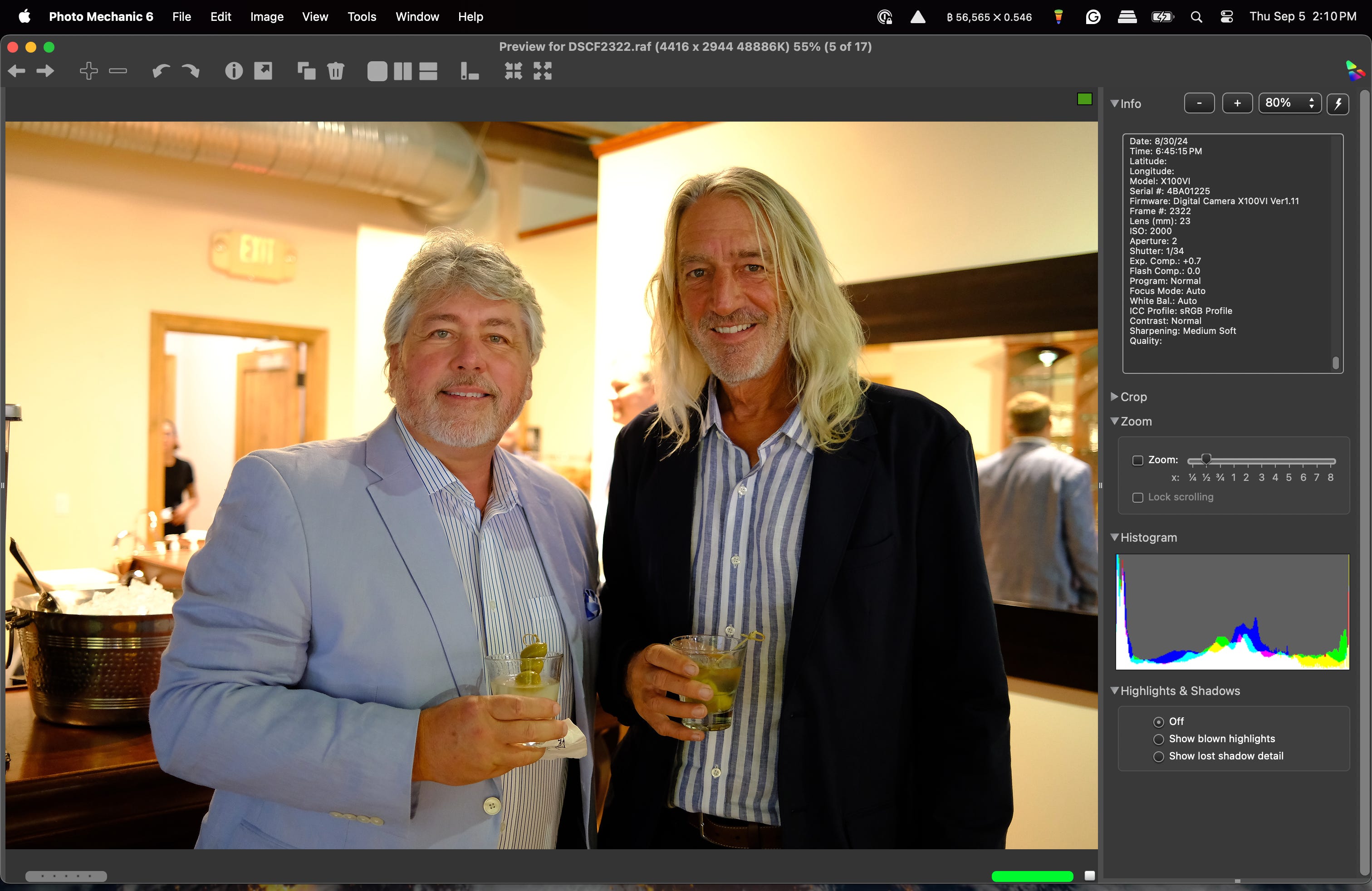Open the Image menu

pyautogui.click(x=267, y=17)
